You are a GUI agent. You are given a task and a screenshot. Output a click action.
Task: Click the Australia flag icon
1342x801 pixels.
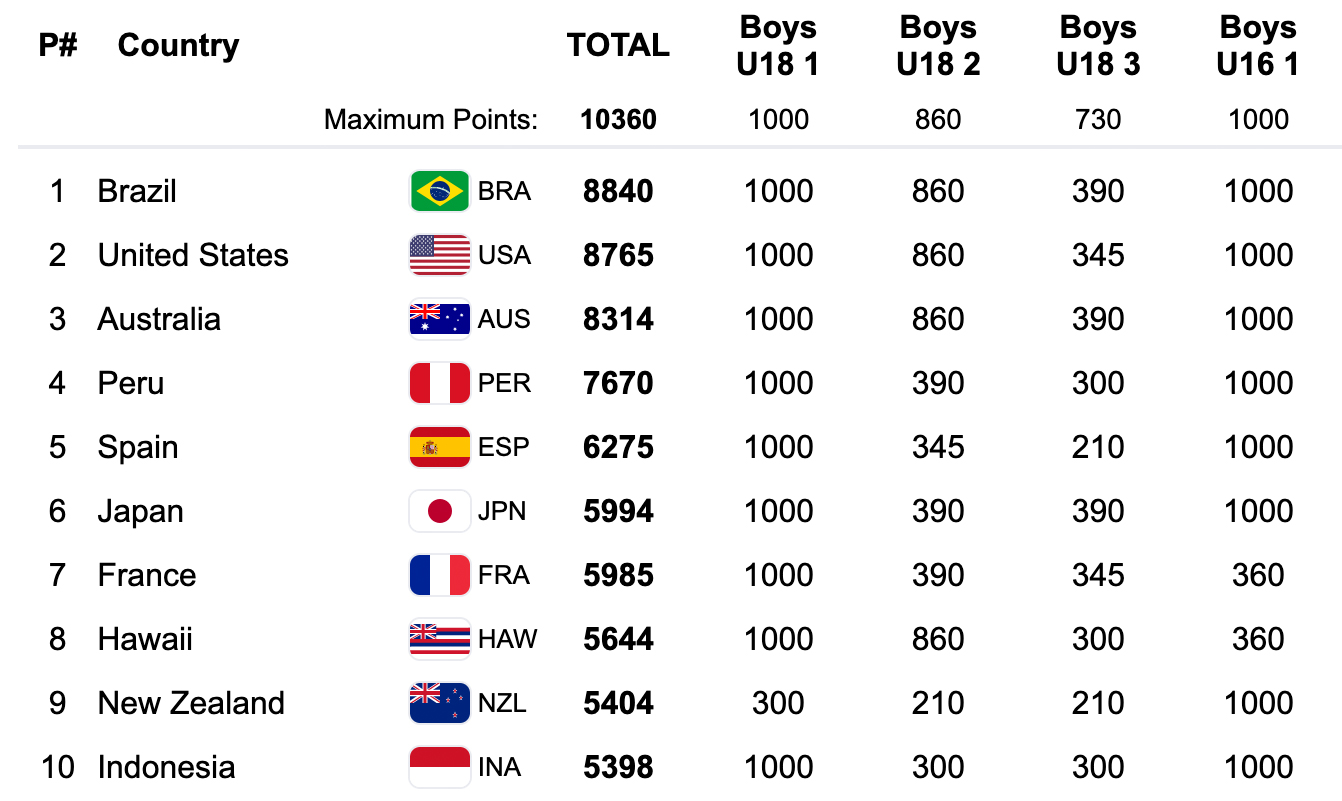[439, 319]
